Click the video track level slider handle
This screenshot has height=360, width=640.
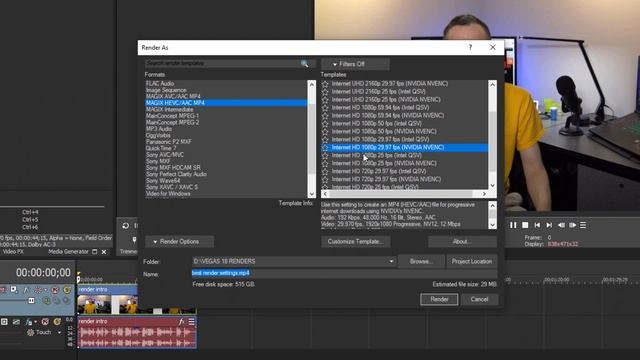pyautogui.click(x=31, y=301)
